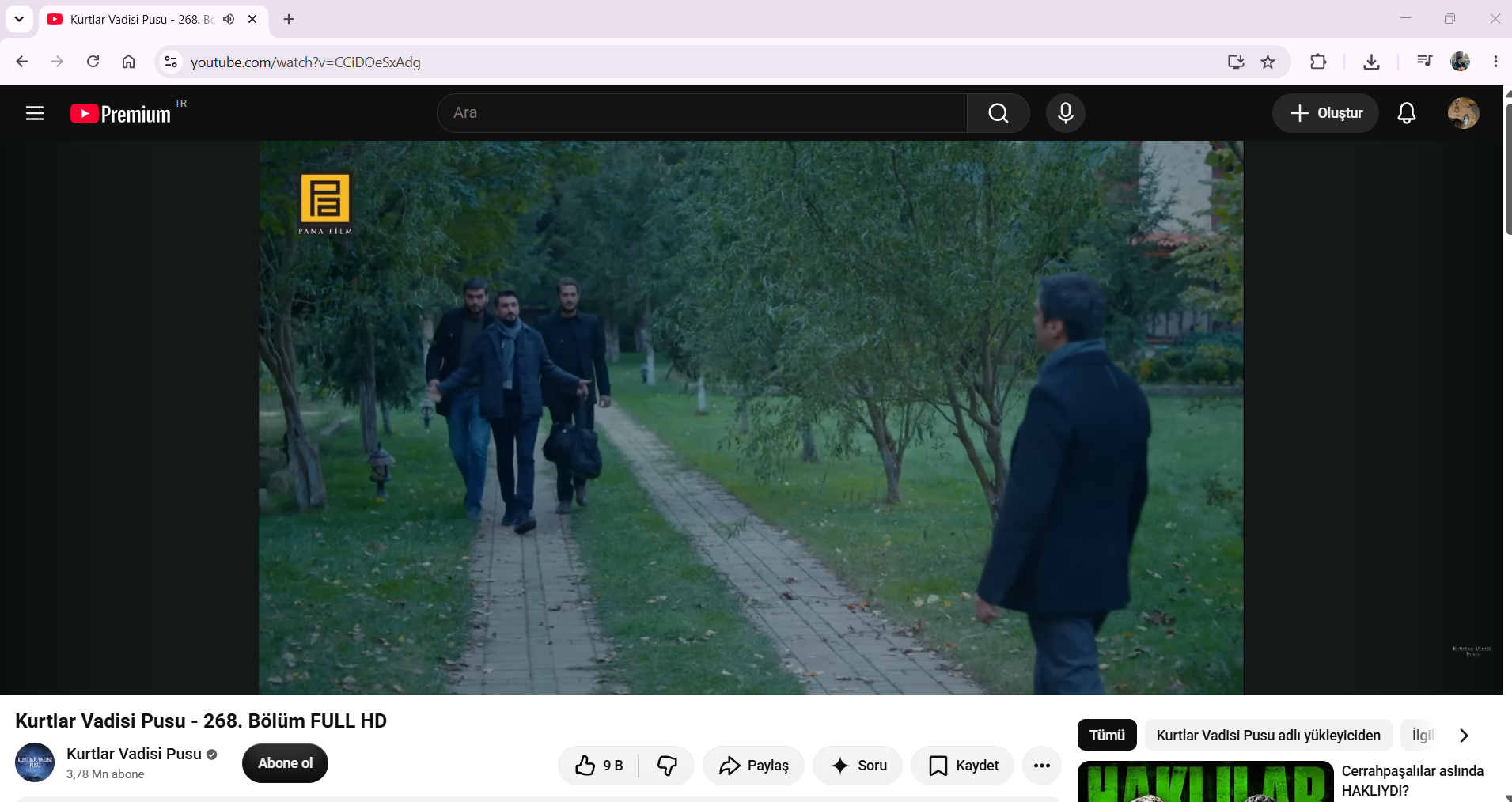Viewport: 1512px width, 802px height.
Task: Open the HAKLILAR recommended video thumbnail
Action: (1205, 782)
